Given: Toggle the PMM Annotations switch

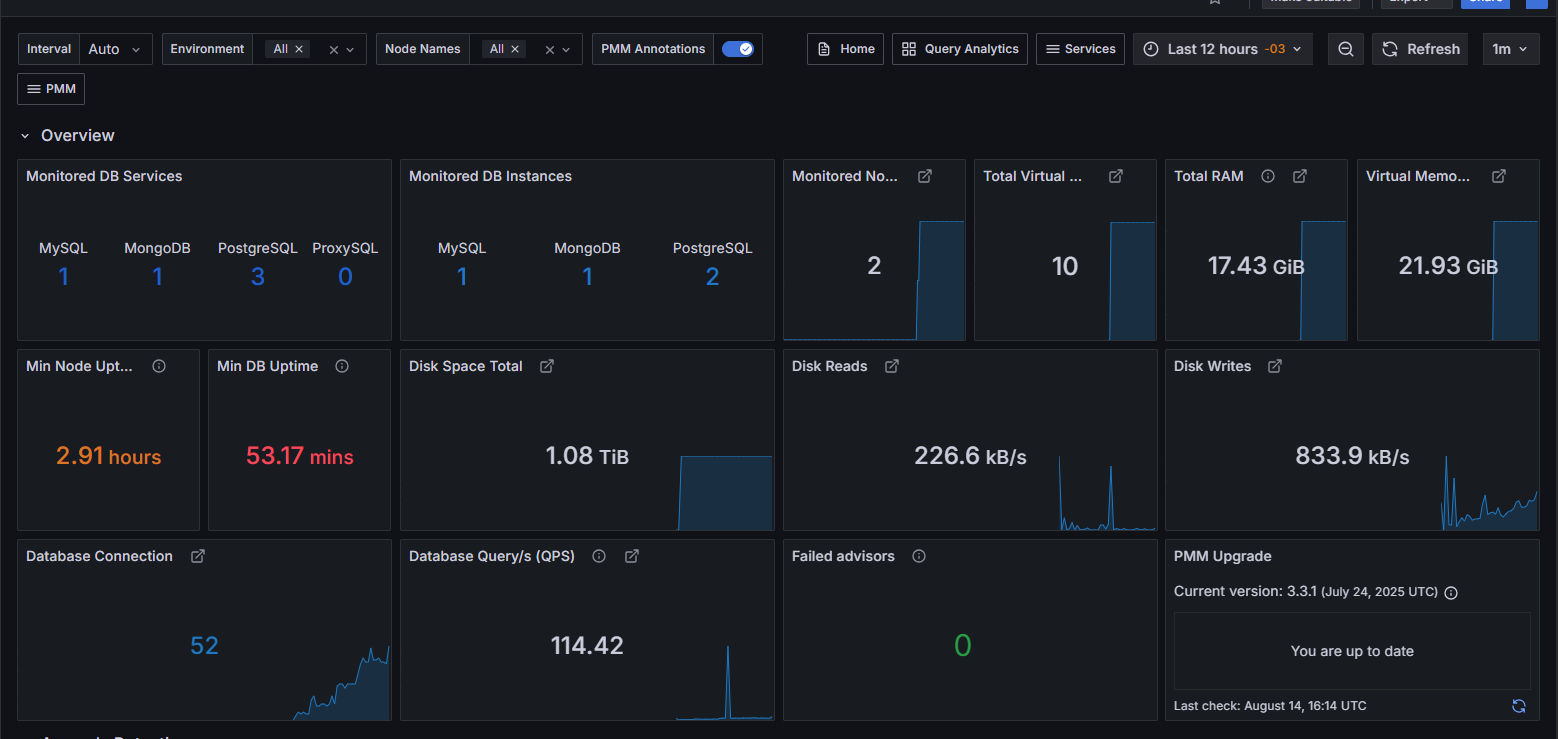Looking at the screenshot, I should 738,49.
